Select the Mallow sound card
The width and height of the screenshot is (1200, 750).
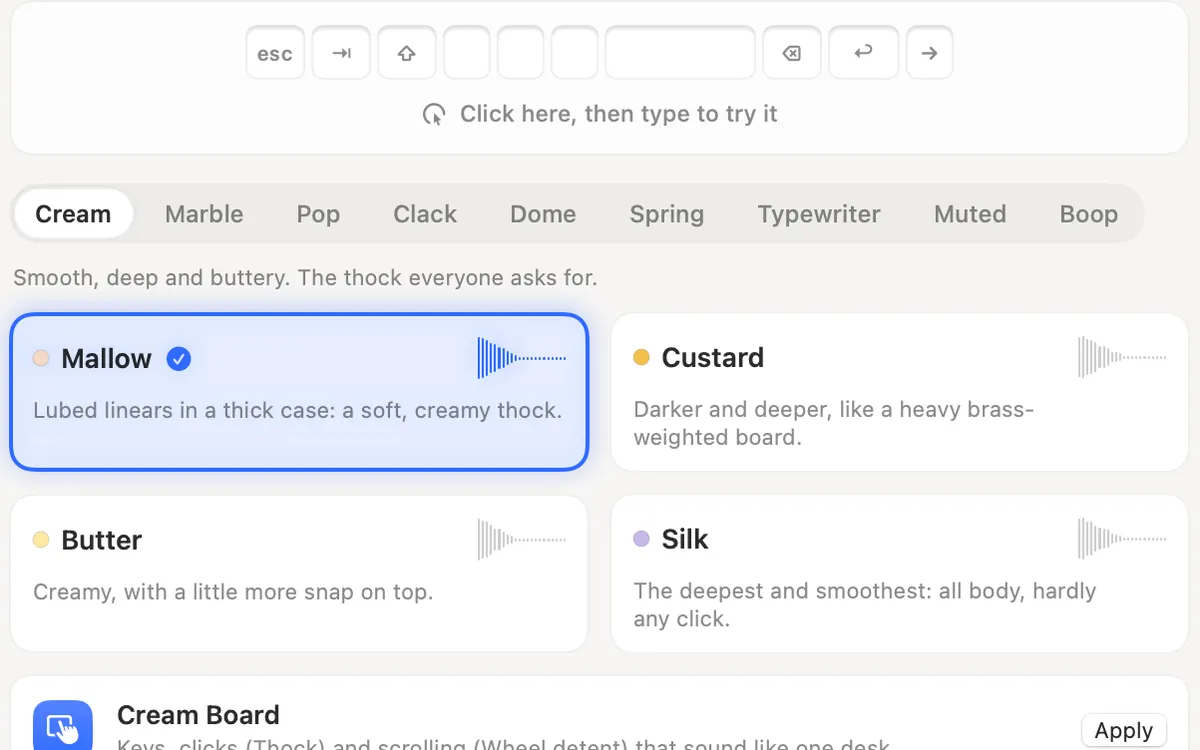tap(299, 391)
